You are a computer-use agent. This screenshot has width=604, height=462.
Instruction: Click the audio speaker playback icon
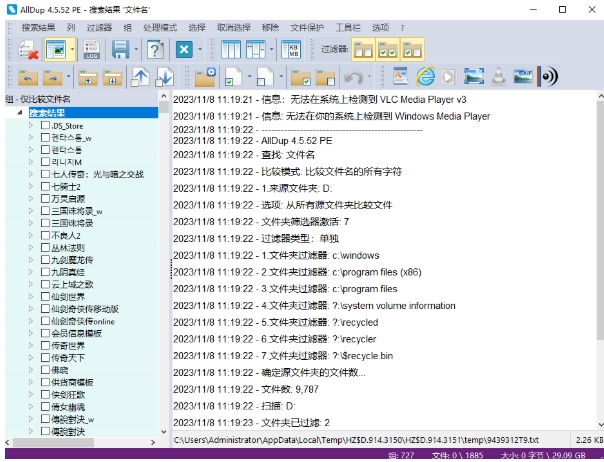pyautogui.click(x=547, y=76)
